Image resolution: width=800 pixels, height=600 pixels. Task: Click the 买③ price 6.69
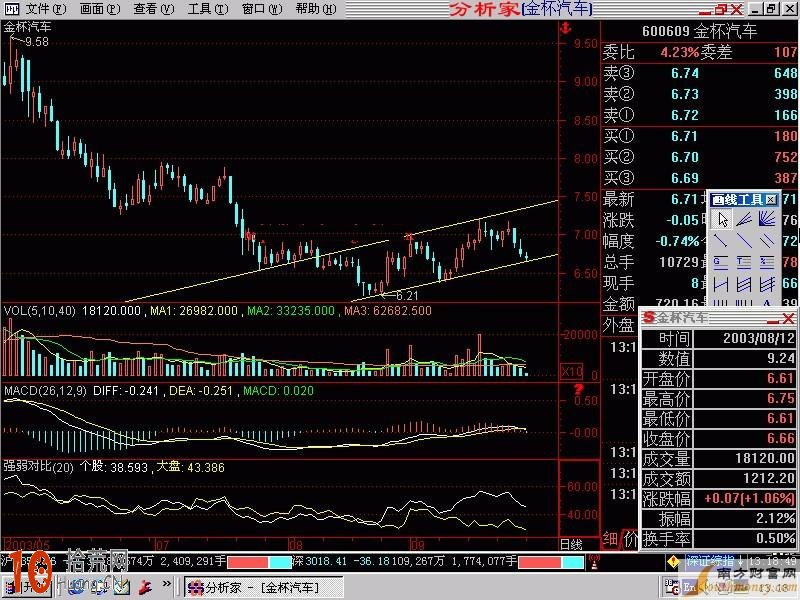click(x=685, y=178)
